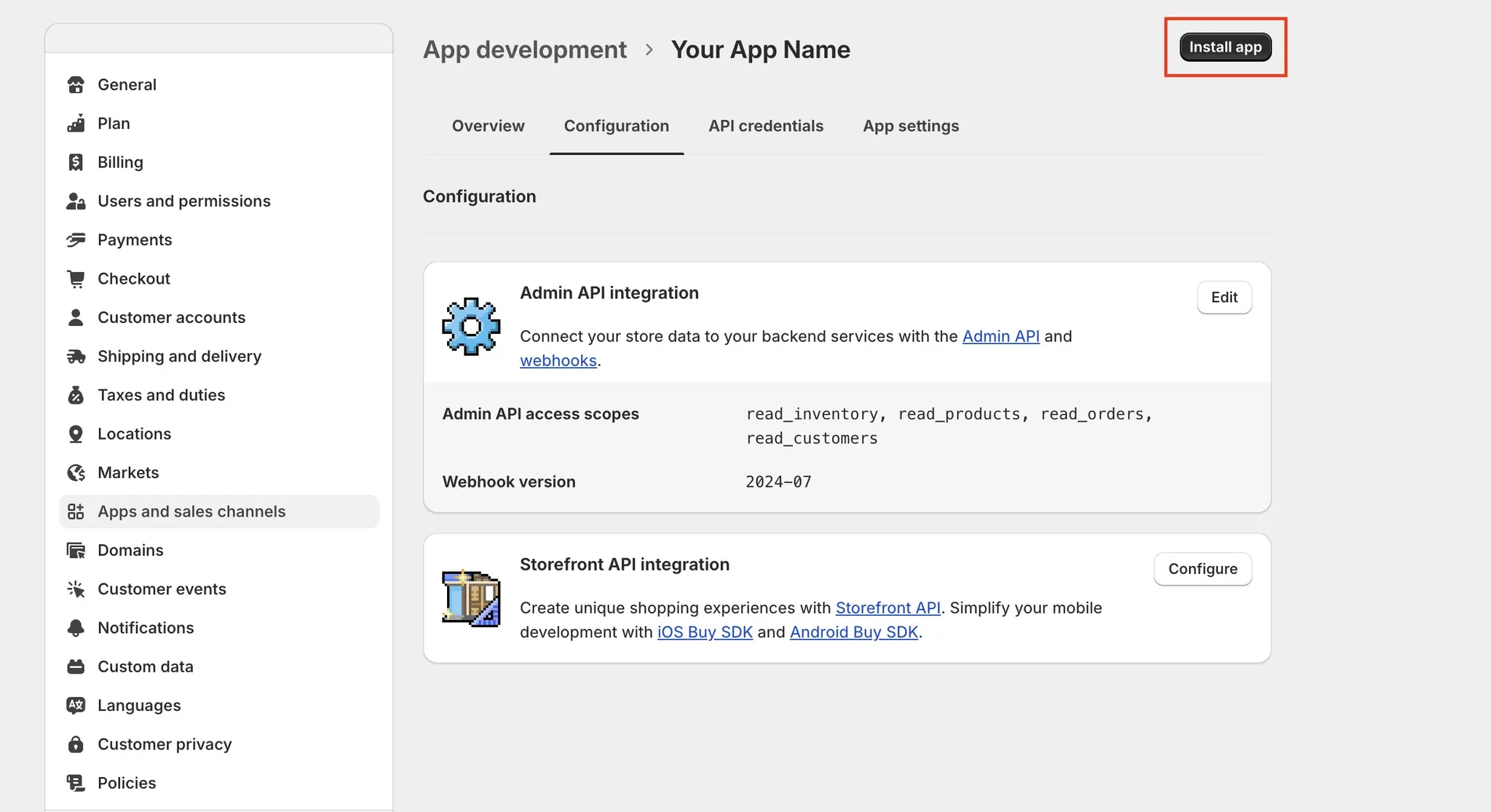Click the Shipping and delivery truck icon

pos(76,357)
